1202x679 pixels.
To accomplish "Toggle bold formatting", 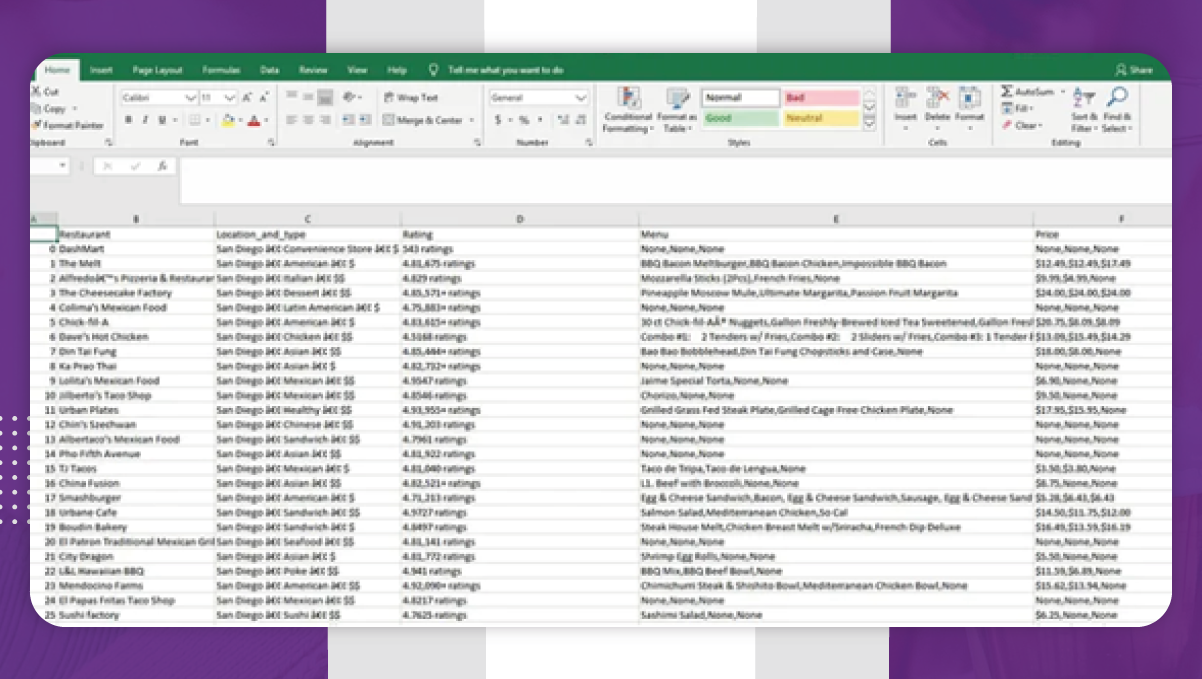I will coord(129,120).
